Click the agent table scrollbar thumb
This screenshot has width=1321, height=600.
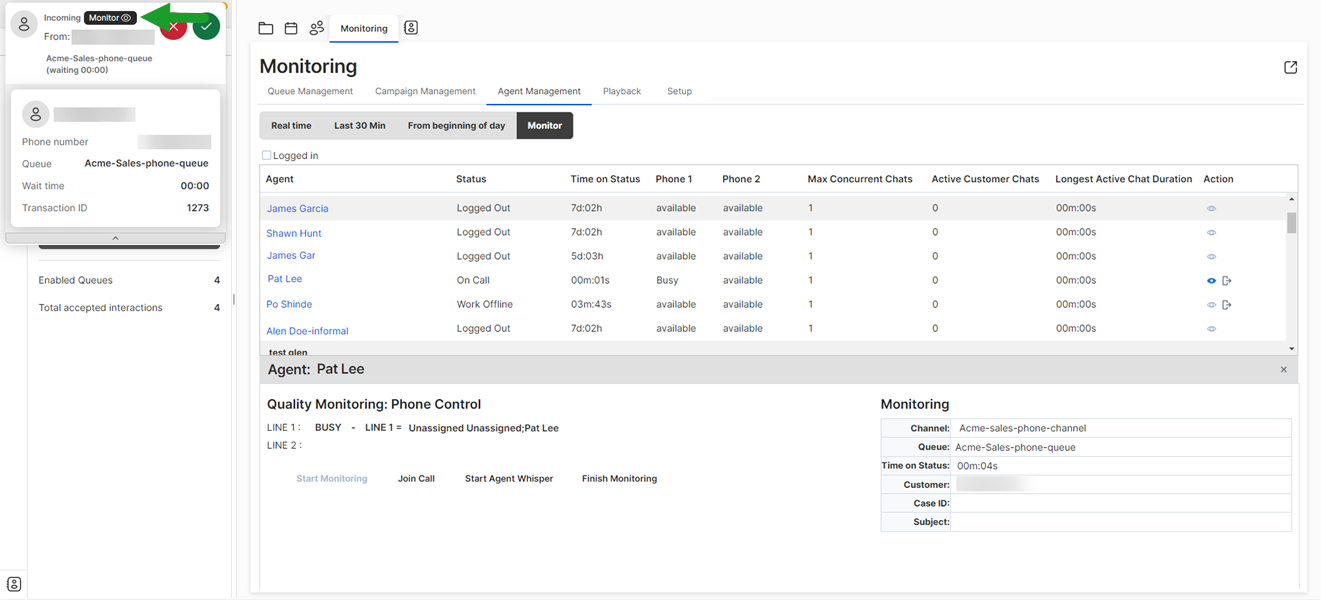tap(1292, 223)
